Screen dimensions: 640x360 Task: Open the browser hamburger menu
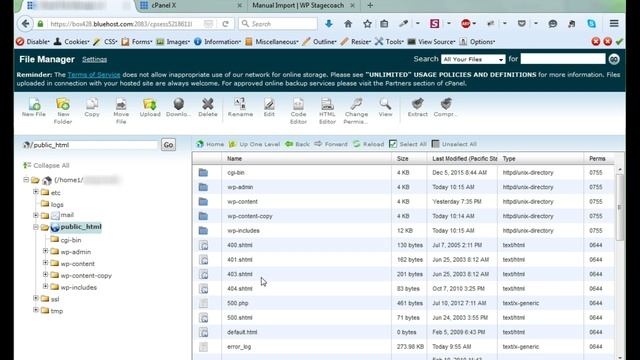pyautogui.click(x=614, y=24)
